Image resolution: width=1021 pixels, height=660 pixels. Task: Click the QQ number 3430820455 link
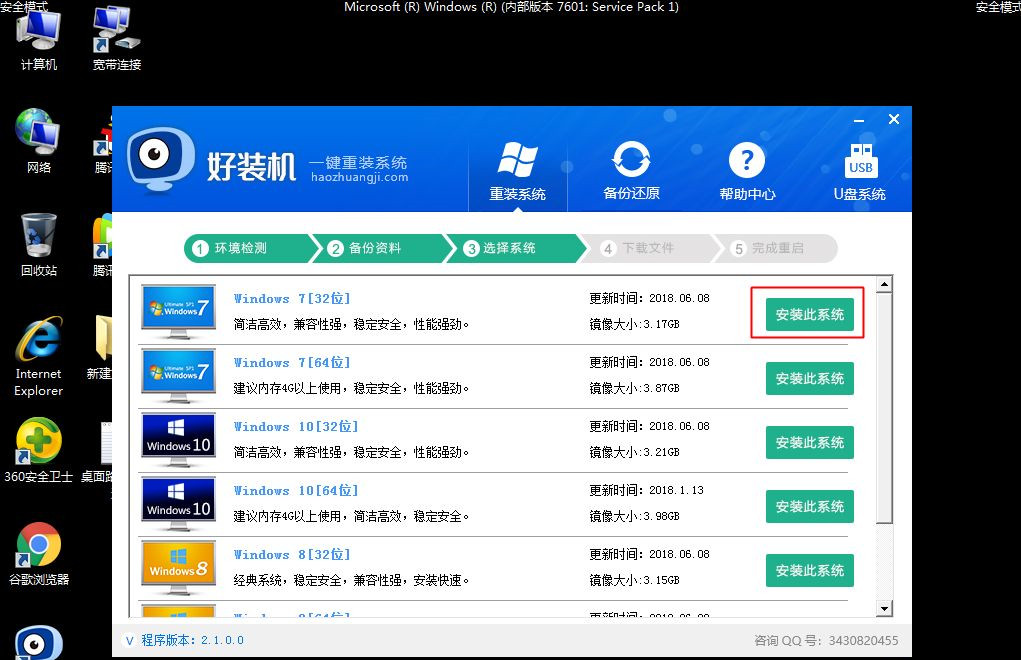click(865, 640)
